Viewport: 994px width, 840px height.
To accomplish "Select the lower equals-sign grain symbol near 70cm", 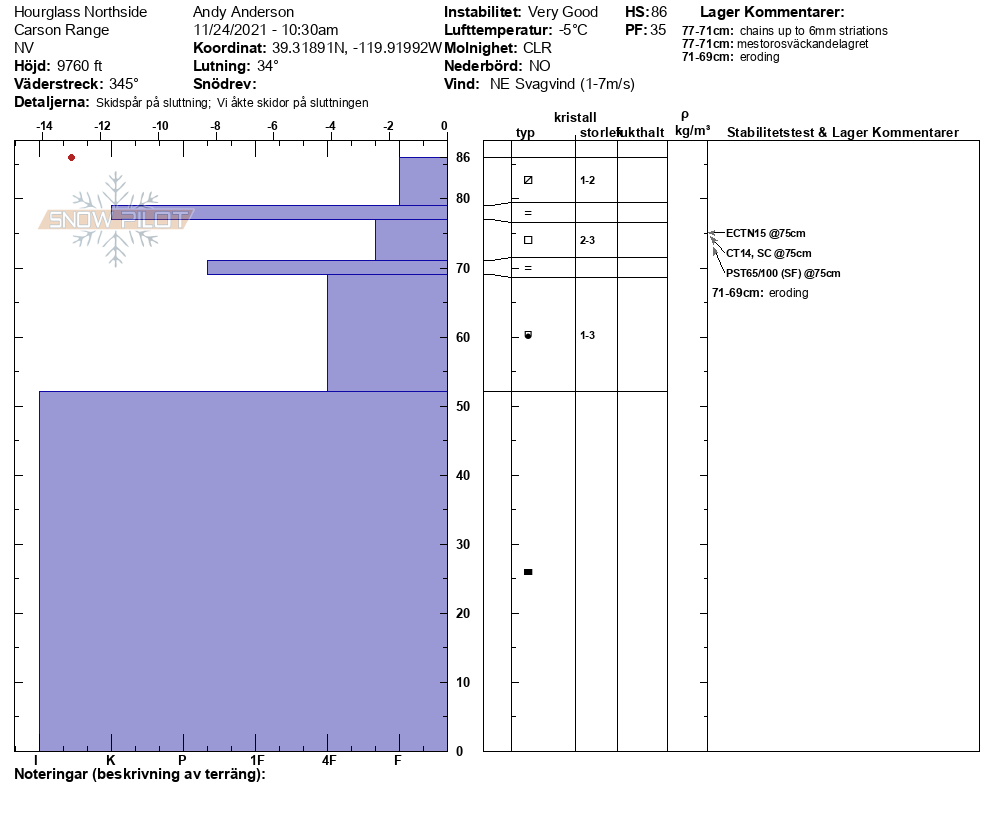I will pyautogui.click(x=528, y=268).
